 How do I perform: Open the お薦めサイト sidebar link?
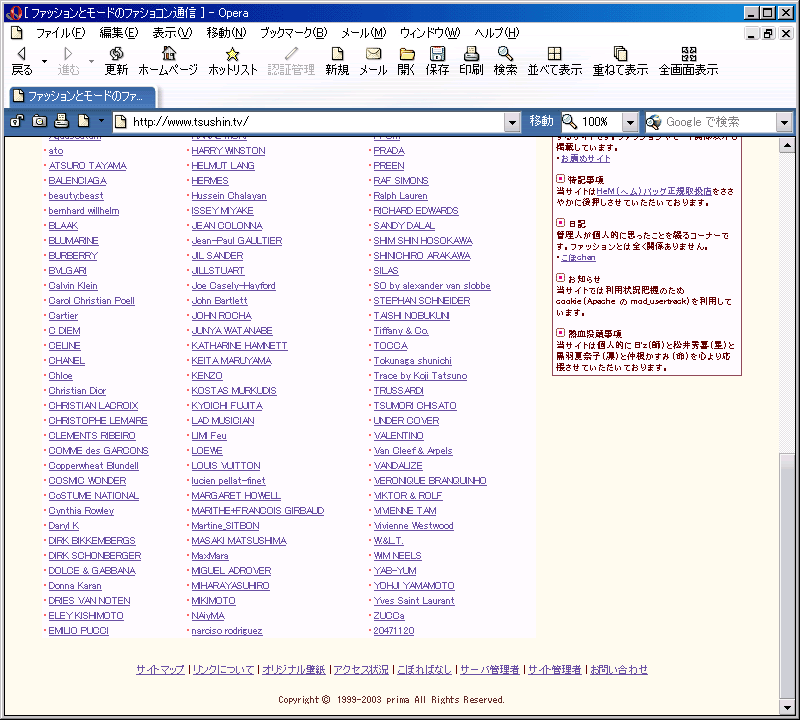585,159
